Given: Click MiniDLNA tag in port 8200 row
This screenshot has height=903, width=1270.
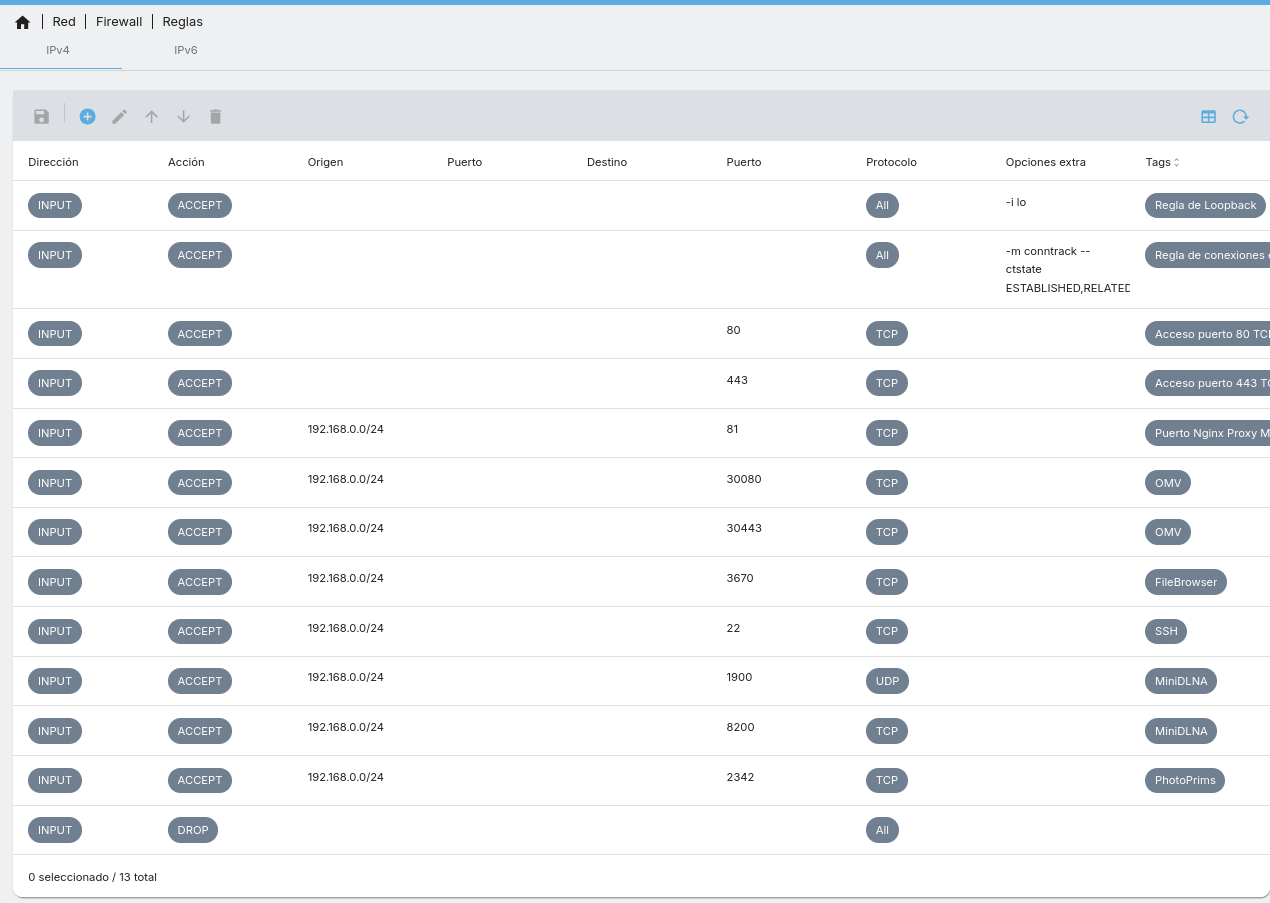Looking at the screenshot, I should pyautogui.click(x=1181, y=731).
